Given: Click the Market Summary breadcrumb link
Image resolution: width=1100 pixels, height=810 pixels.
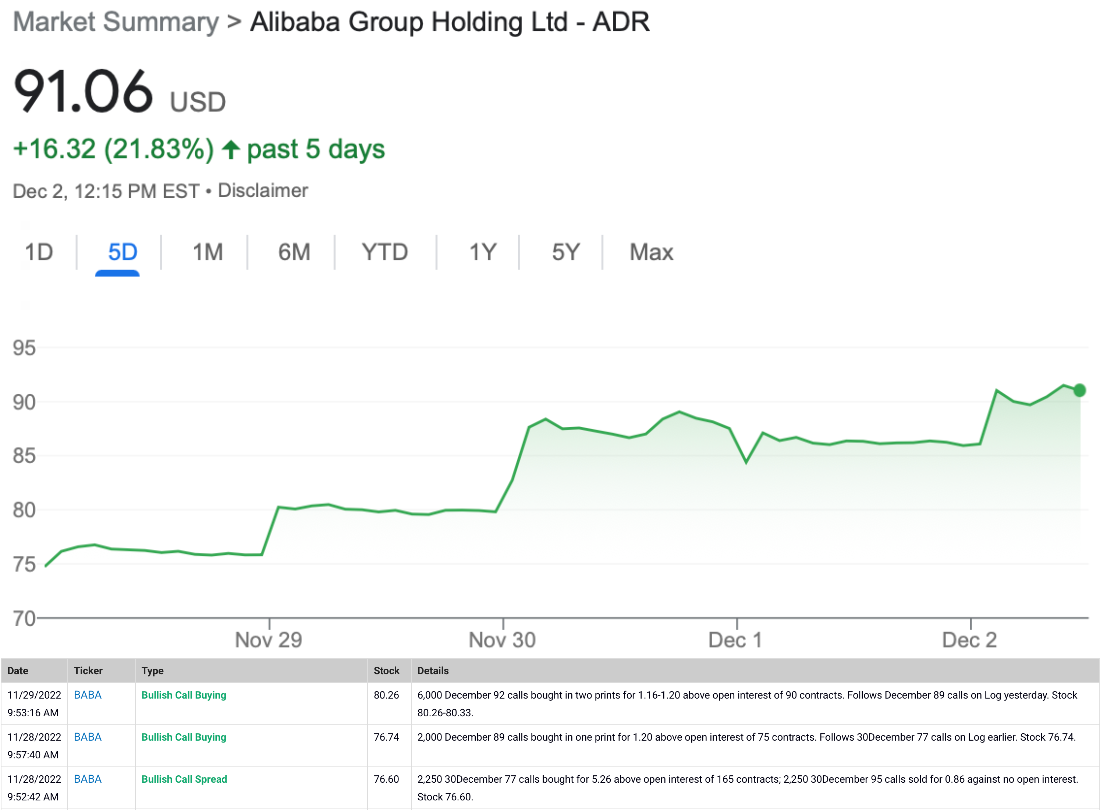Looking at the screenshot, I should coord(116,22).
